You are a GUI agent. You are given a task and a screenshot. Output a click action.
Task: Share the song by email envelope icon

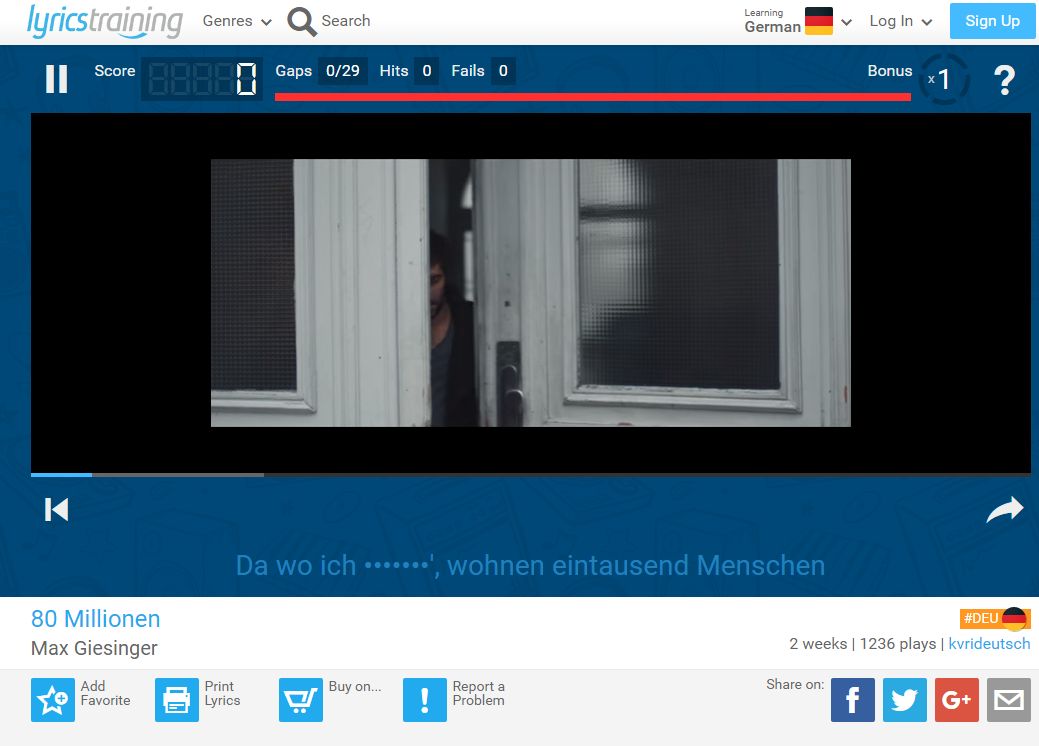pyautogui.click(x=1008, y=700)
